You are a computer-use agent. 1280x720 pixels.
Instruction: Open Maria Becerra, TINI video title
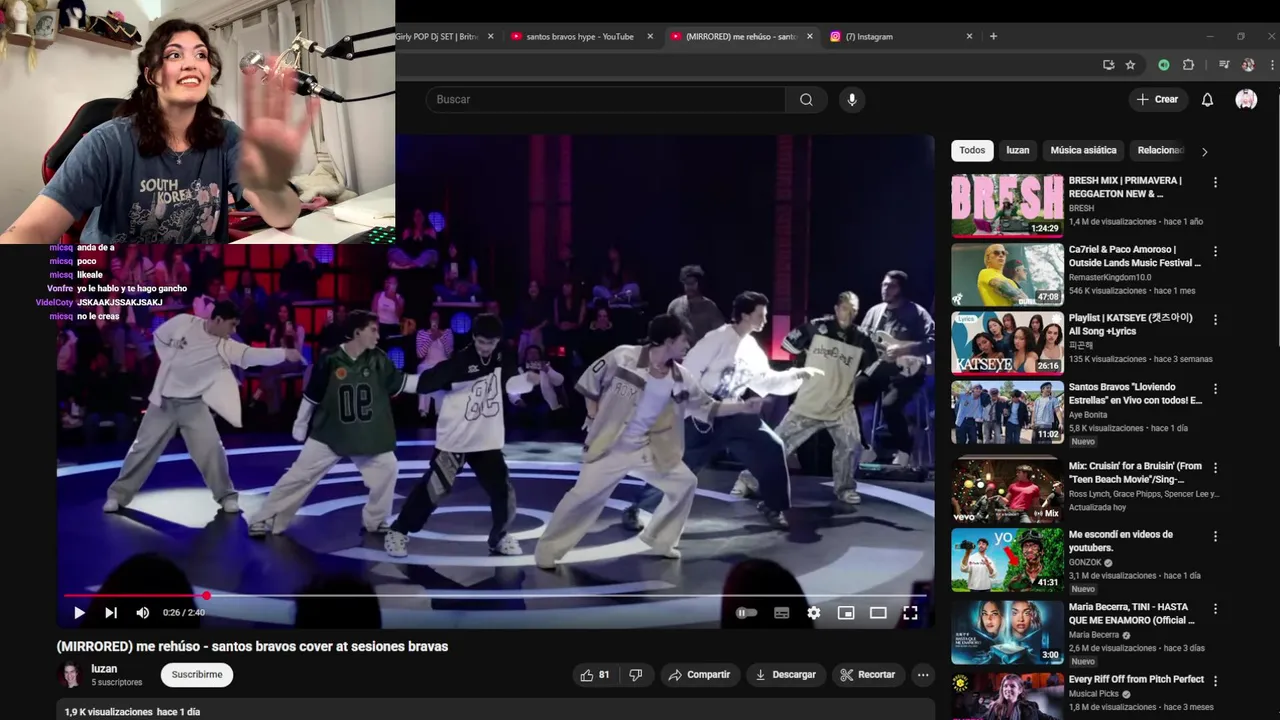(1132, 613)
